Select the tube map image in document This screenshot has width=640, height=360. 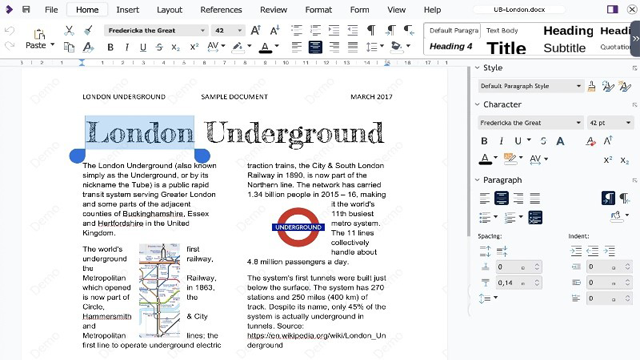click(159, 291)
